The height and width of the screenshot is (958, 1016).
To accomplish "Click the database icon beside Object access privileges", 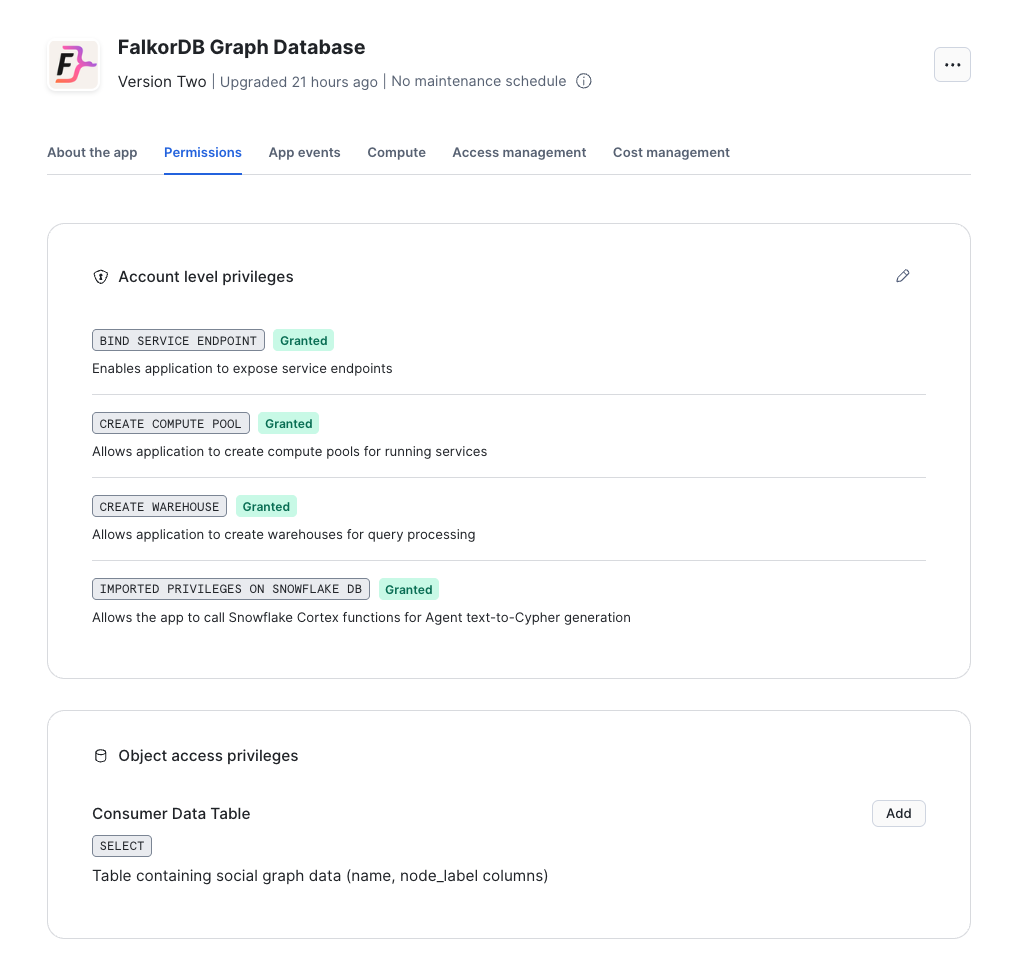I will click(101, 756).
